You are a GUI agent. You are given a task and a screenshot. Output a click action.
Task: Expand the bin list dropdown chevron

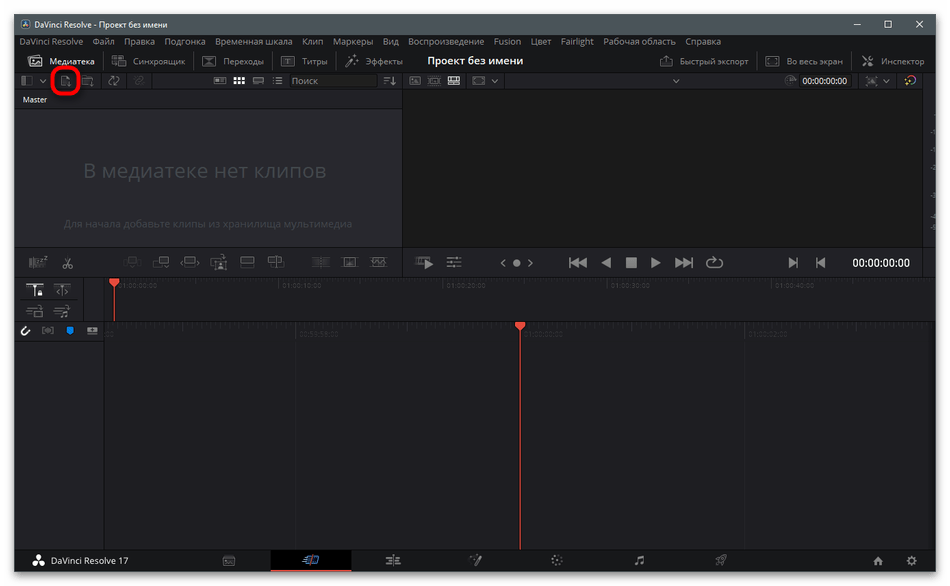[x=43, y=81]
